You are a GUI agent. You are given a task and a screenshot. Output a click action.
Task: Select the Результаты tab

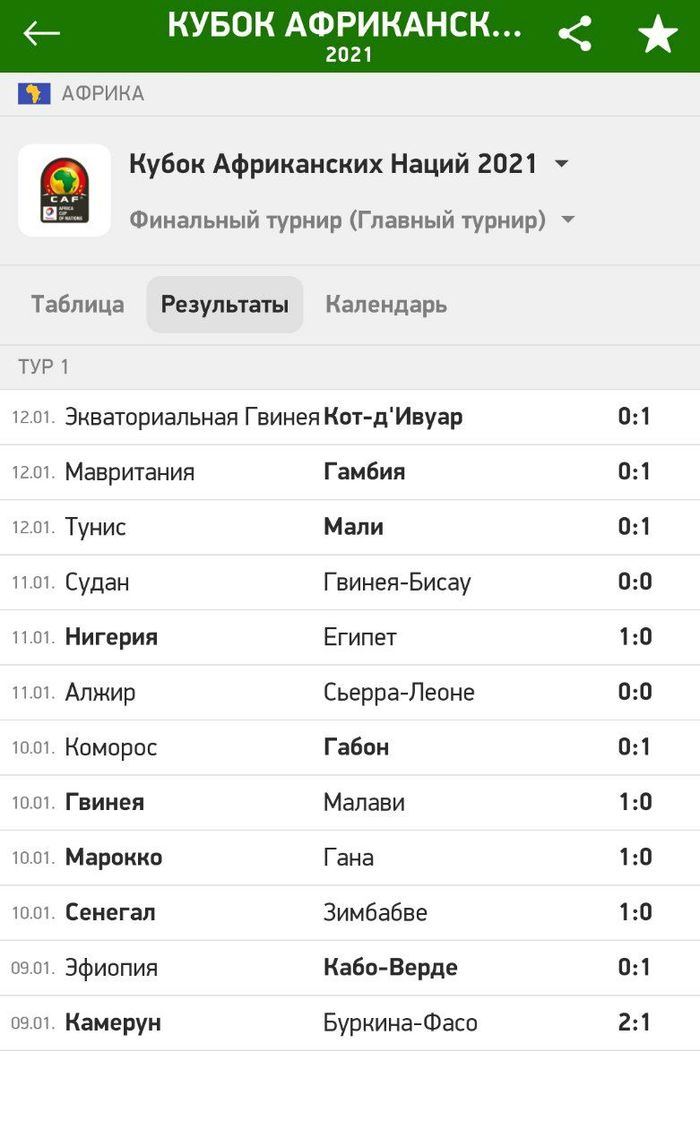[225, 305]
